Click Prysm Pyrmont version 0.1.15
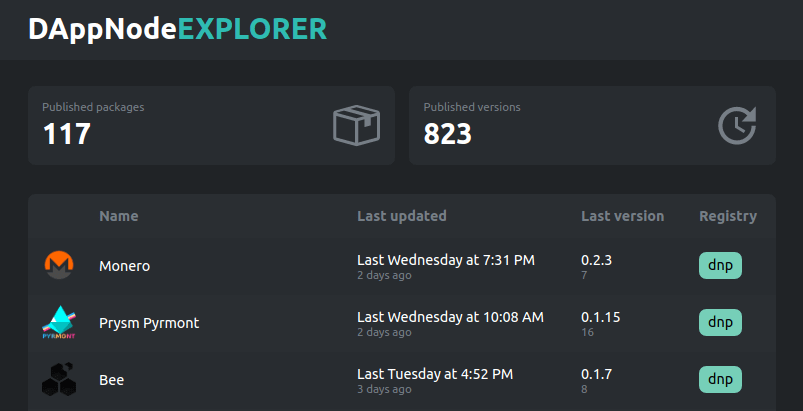The height and width of the screenshot is (411, 803). point(600,317)
